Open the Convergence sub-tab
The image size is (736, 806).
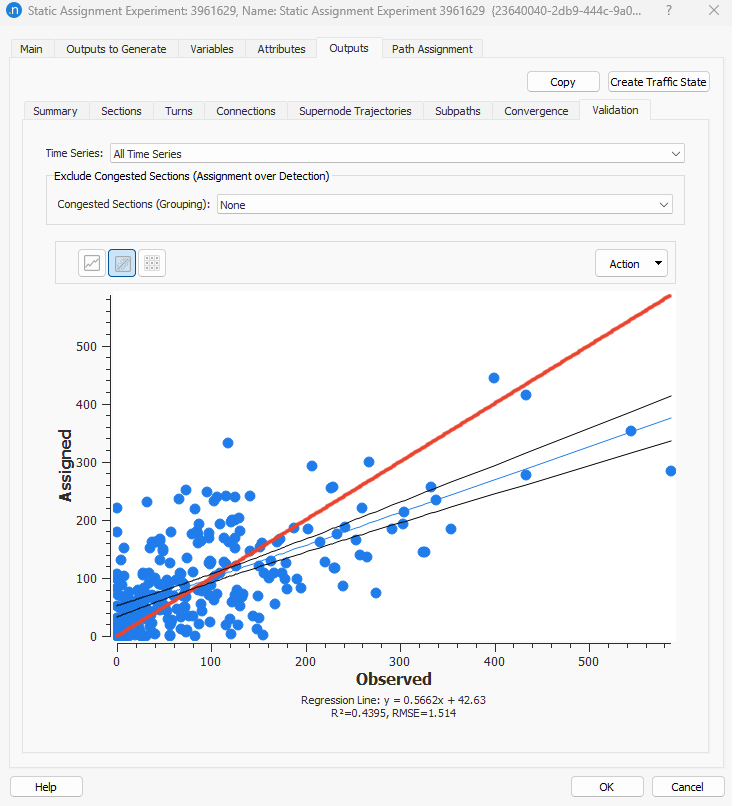click(536, 111)
